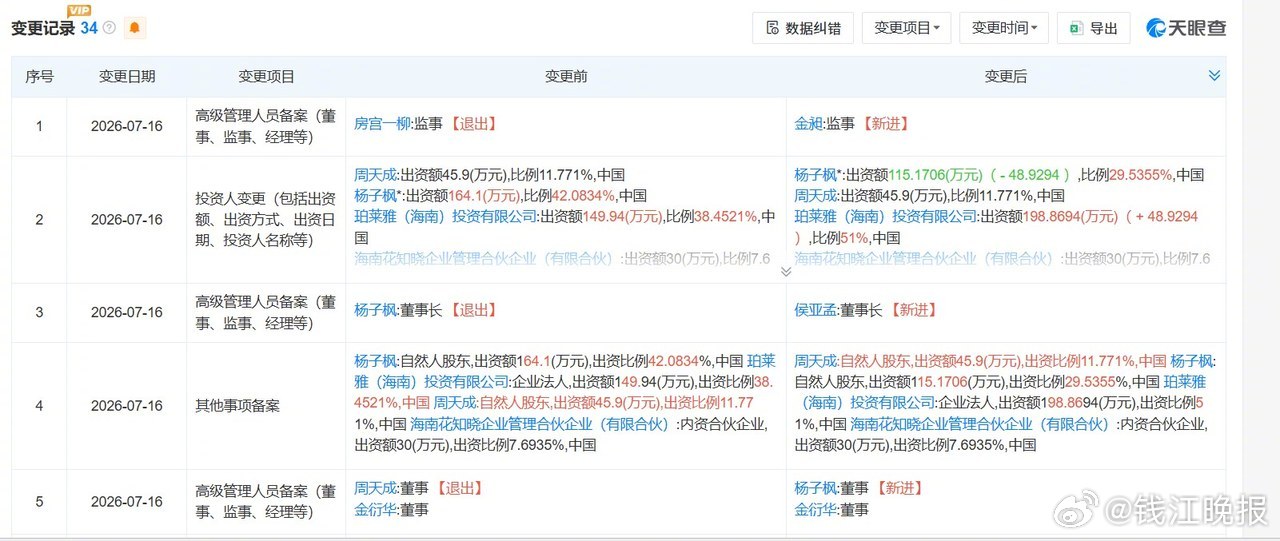The image size is (1280, 541).
Task: Click 周天成 董事 link in row 5 变更前
Action: (376, 488)
